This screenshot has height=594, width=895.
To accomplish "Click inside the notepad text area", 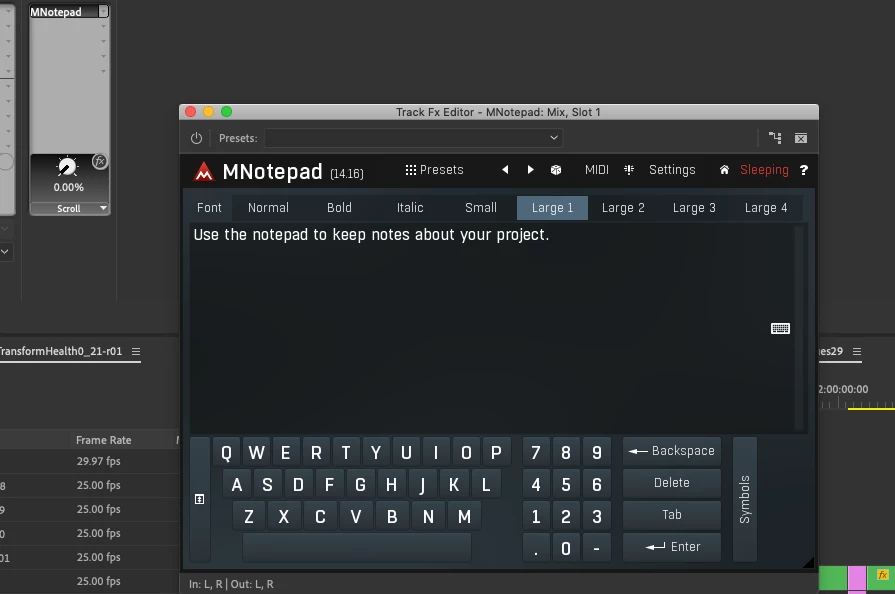I will pyautogui.click(x=491, y=328).
